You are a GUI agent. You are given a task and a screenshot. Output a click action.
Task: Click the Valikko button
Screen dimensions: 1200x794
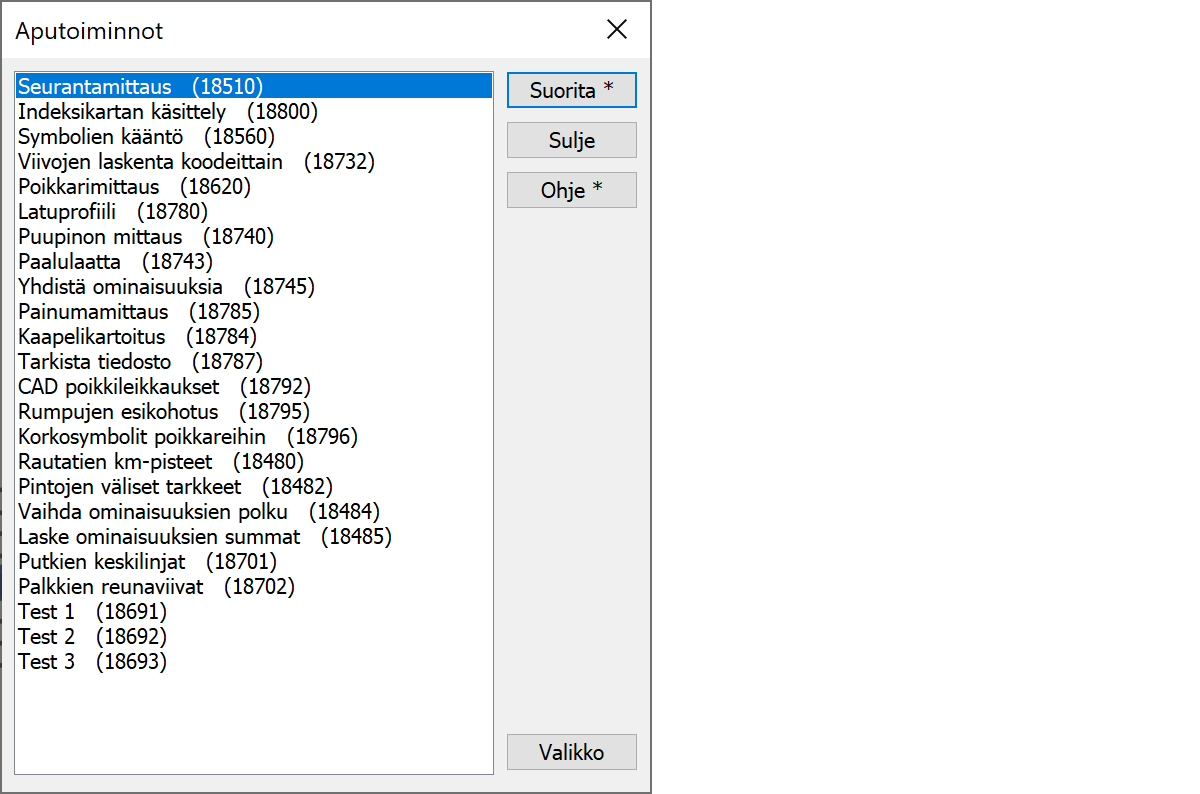click(571, 752)
